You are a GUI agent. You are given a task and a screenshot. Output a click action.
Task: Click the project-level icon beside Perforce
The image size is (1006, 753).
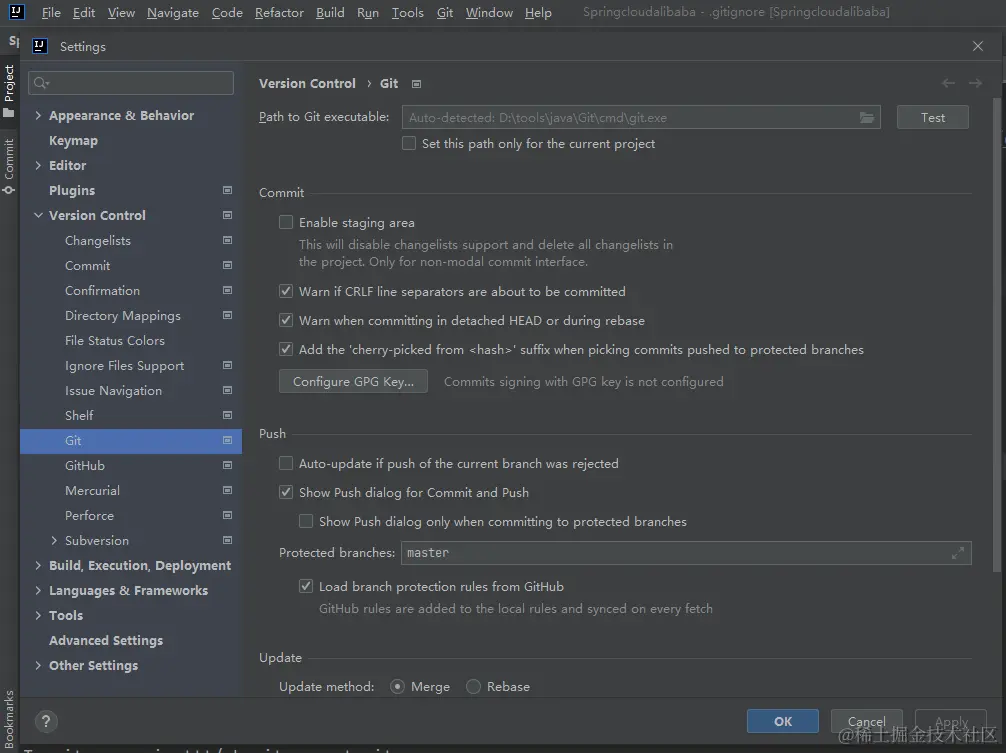pos(227,516)
